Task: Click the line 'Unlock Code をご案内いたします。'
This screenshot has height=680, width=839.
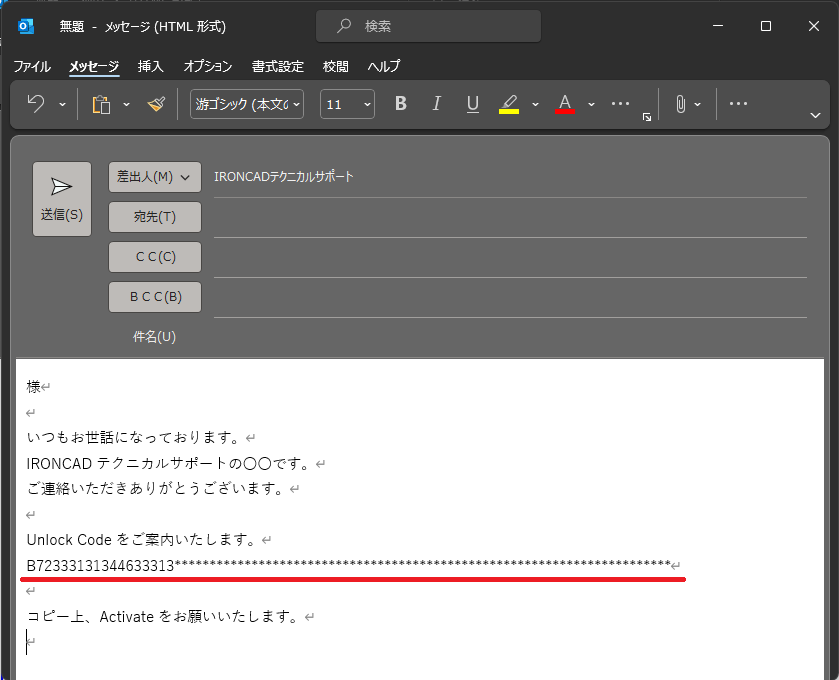Action: [x=142, y=540]
